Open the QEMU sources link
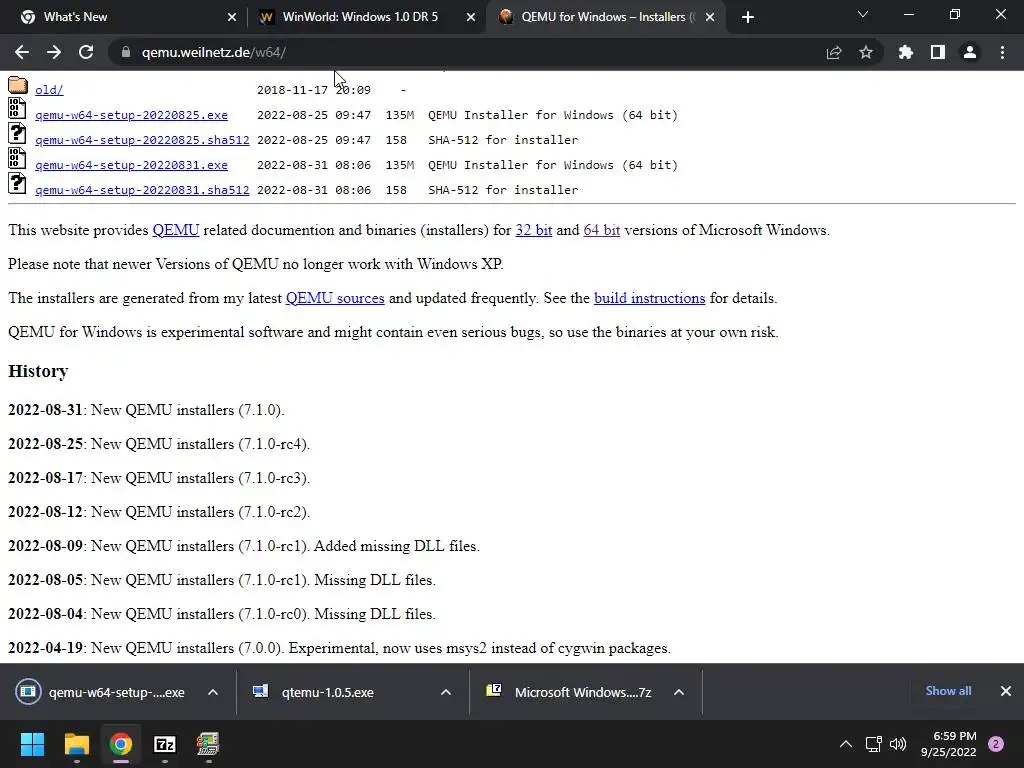This screenshot has height=768, width=1024. pos(335,298)
